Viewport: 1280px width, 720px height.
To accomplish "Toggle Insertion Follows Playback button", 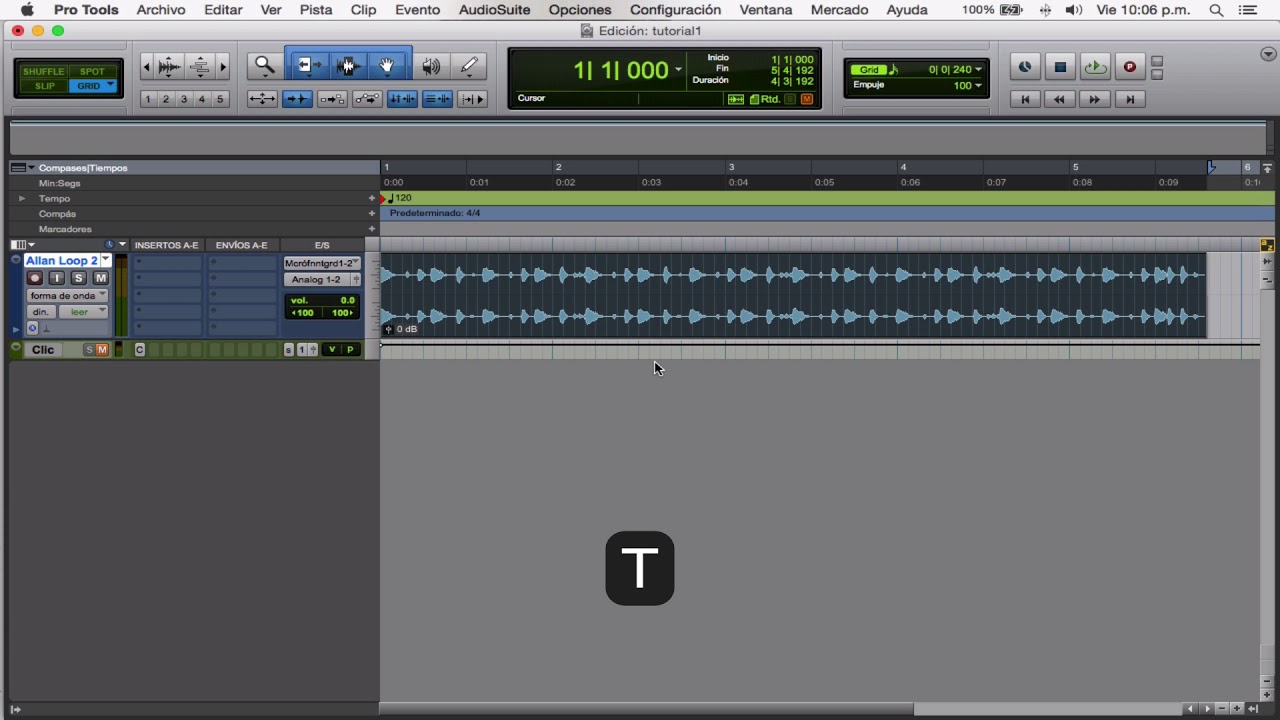I will 472,99.
